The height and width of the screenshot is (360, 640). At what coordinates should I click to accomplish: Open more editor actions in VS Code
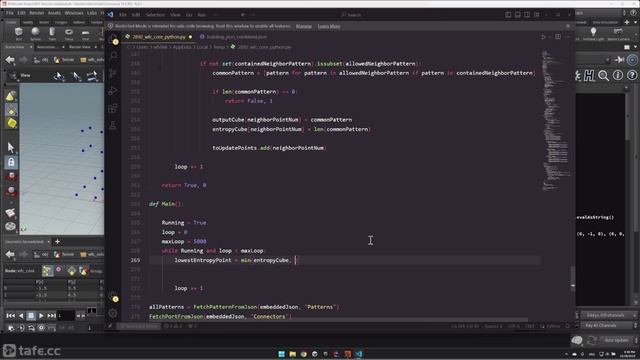coord(568,37)
